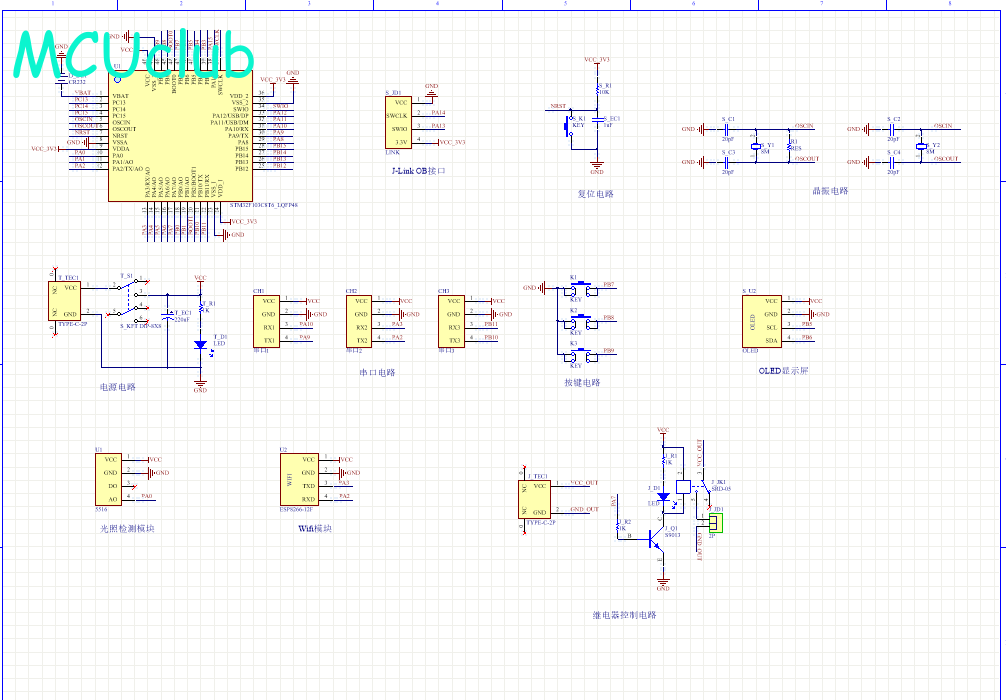Click the Y1 crystal oscillator symbol
Screen dimensions: 1006x700
(757, 146)
